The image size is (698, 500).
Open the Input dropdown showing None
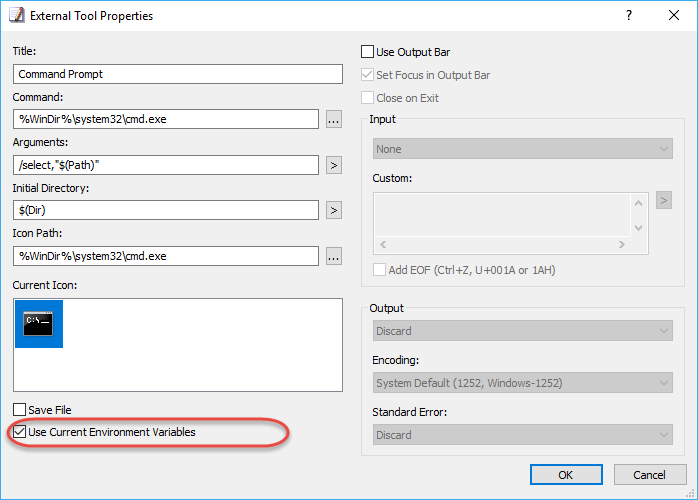click(523, 149)
